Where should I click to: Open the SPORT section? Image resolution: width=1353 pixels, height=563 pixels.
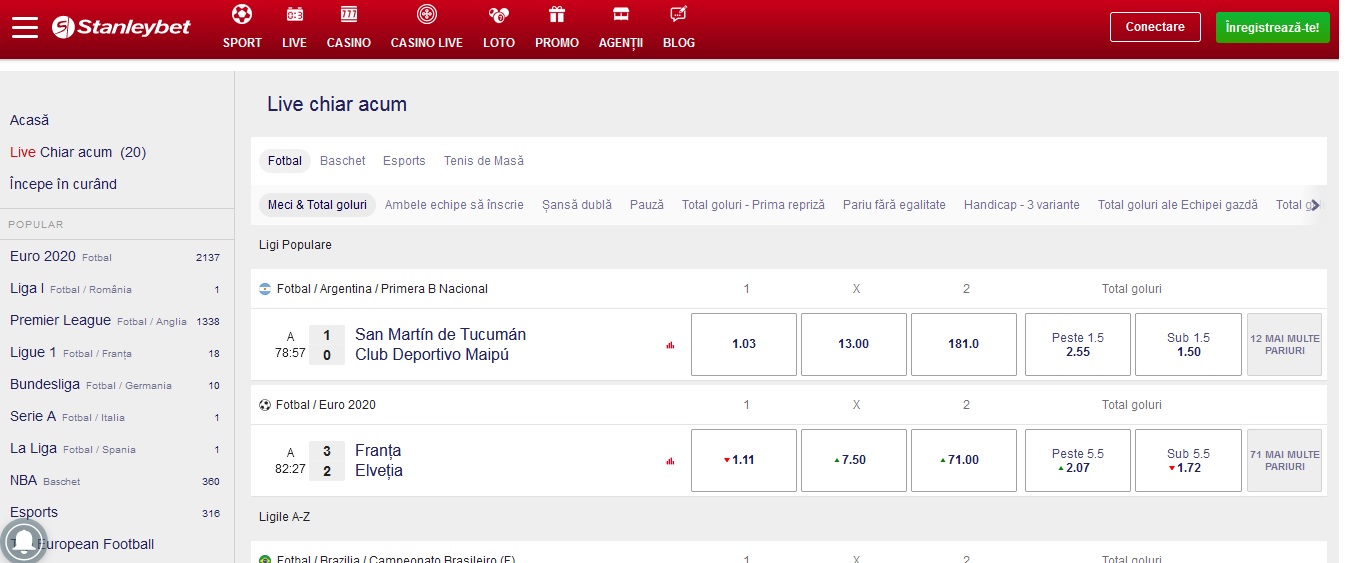click(x=242, y=27)
